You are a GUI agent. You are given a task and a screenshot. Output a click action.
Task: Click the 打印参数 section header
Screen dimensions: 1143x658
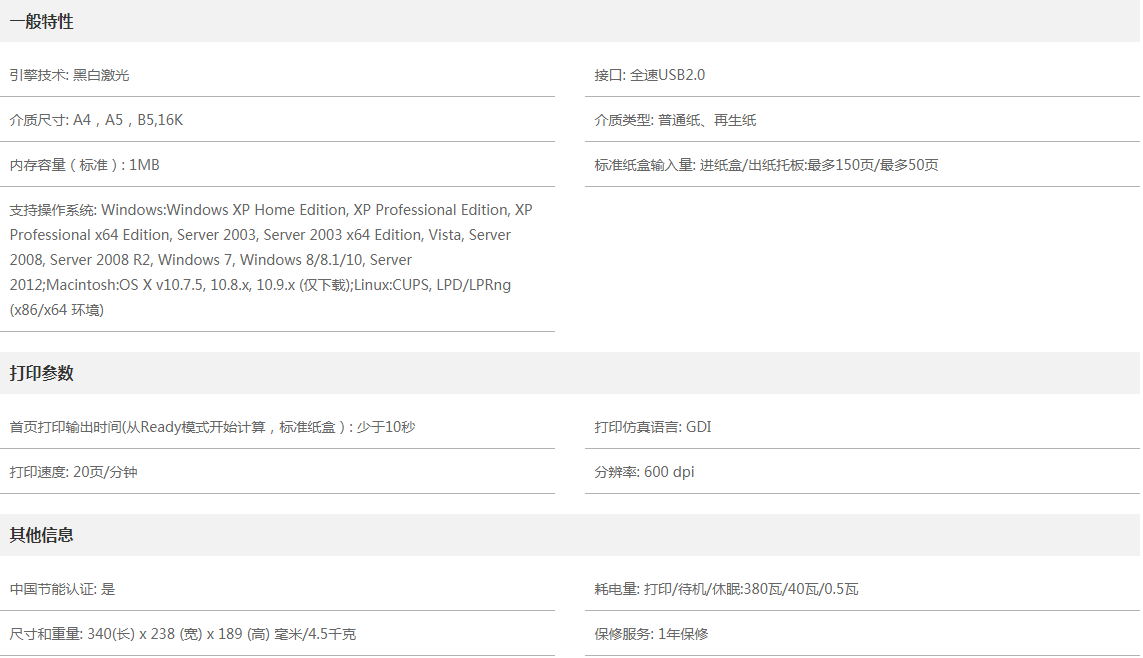tap(42, 373)
